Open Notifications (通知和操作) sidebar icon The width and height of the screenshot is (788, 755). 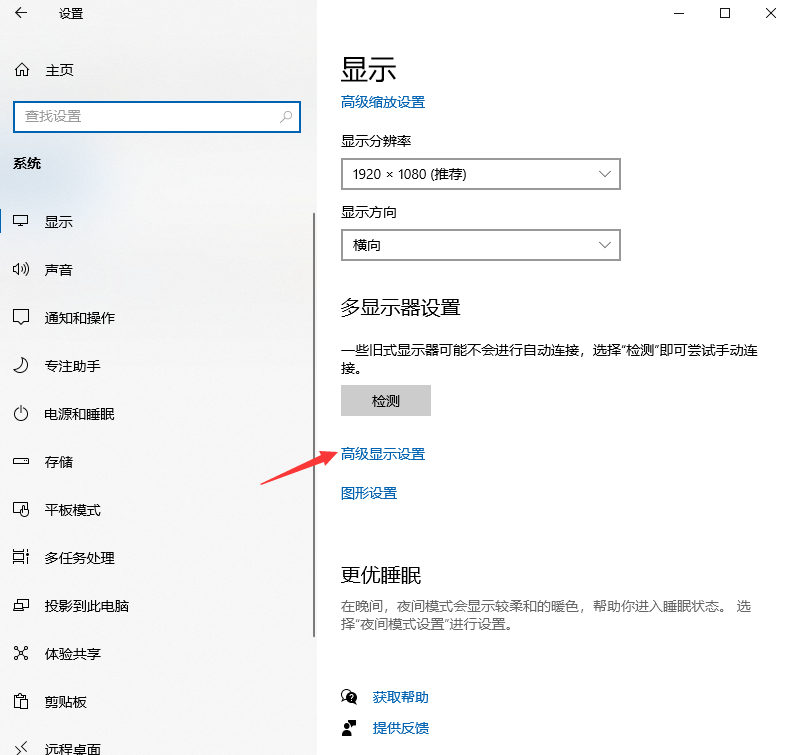click(21, 318)
